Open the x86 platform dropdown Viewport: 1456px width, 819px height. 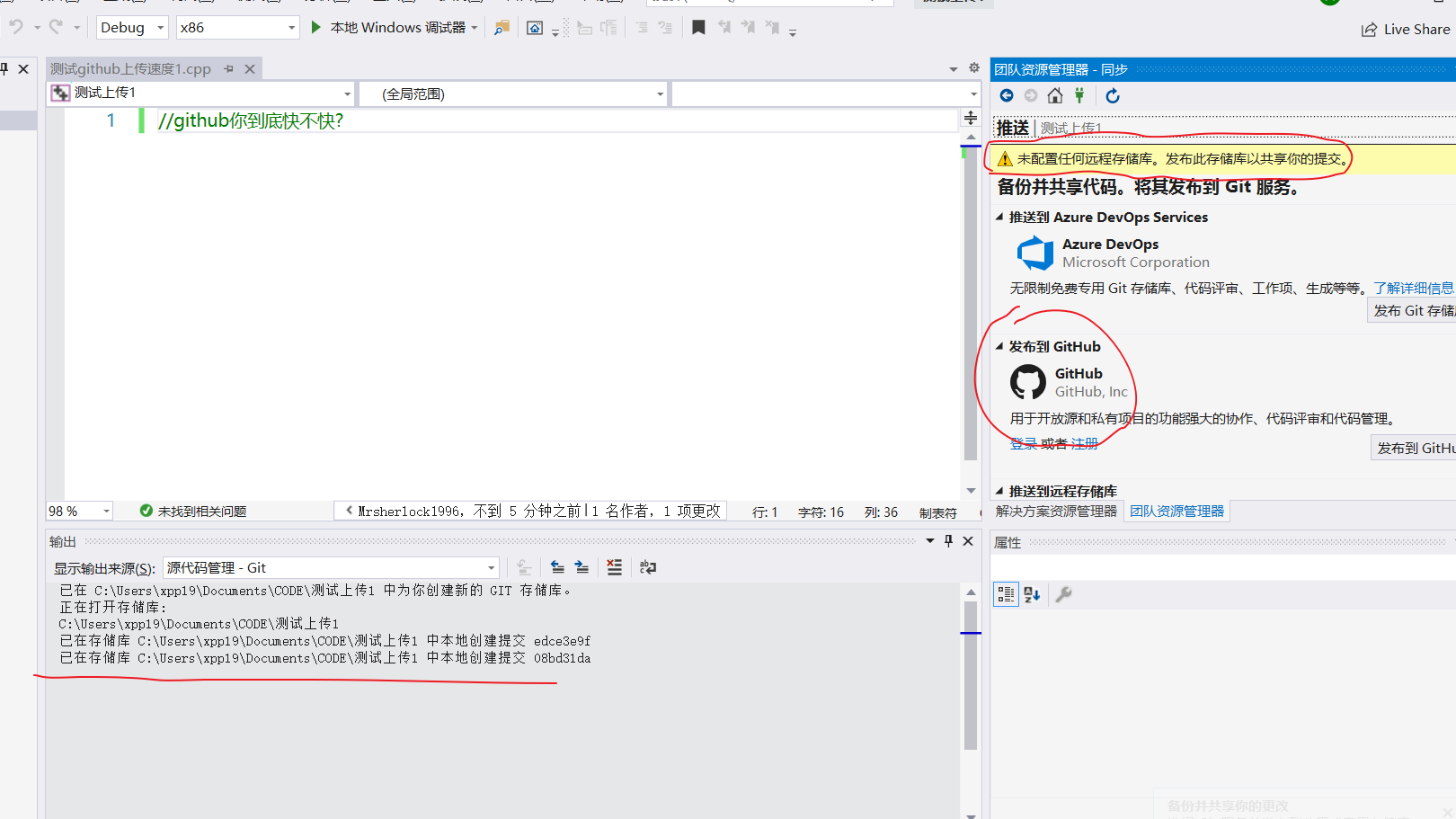[x=237, y=28]
